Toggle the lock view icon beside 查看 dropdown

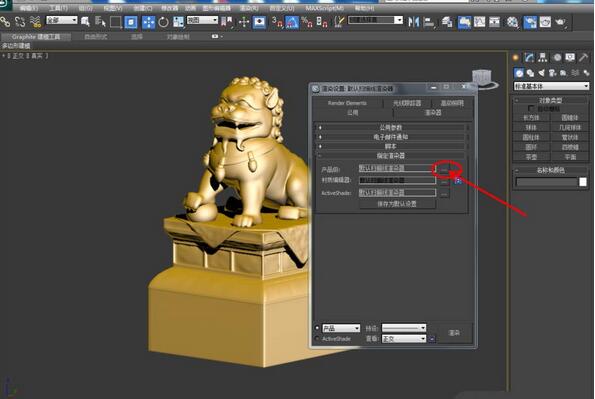point(432,339)
